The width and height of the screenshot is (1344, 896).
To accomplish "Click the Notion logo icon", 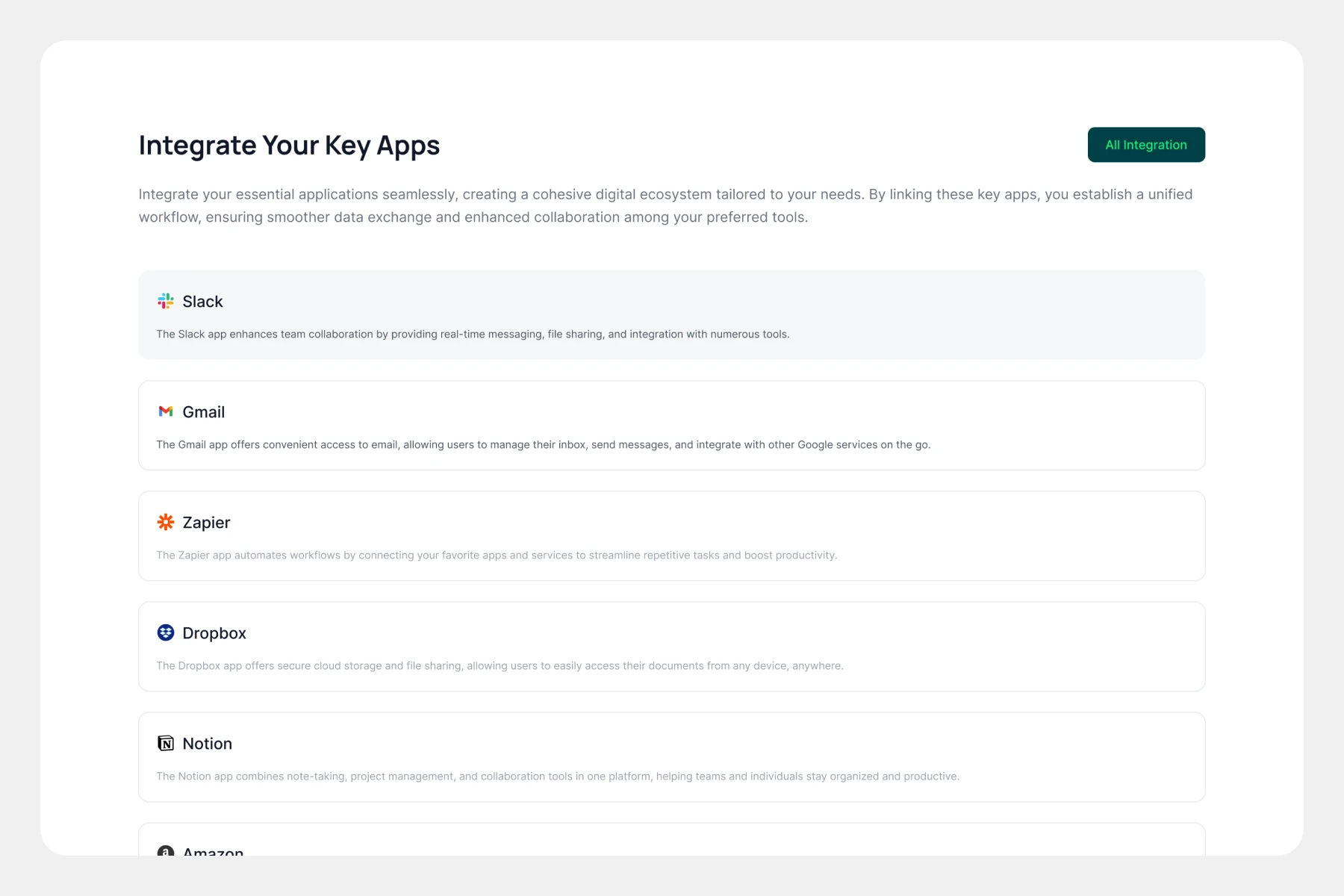I will 165,743.
